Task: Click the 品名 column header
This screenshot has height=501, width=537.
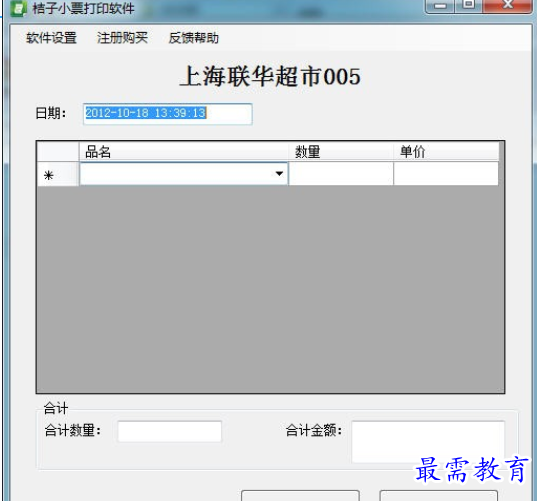Action: coord(184,151)
